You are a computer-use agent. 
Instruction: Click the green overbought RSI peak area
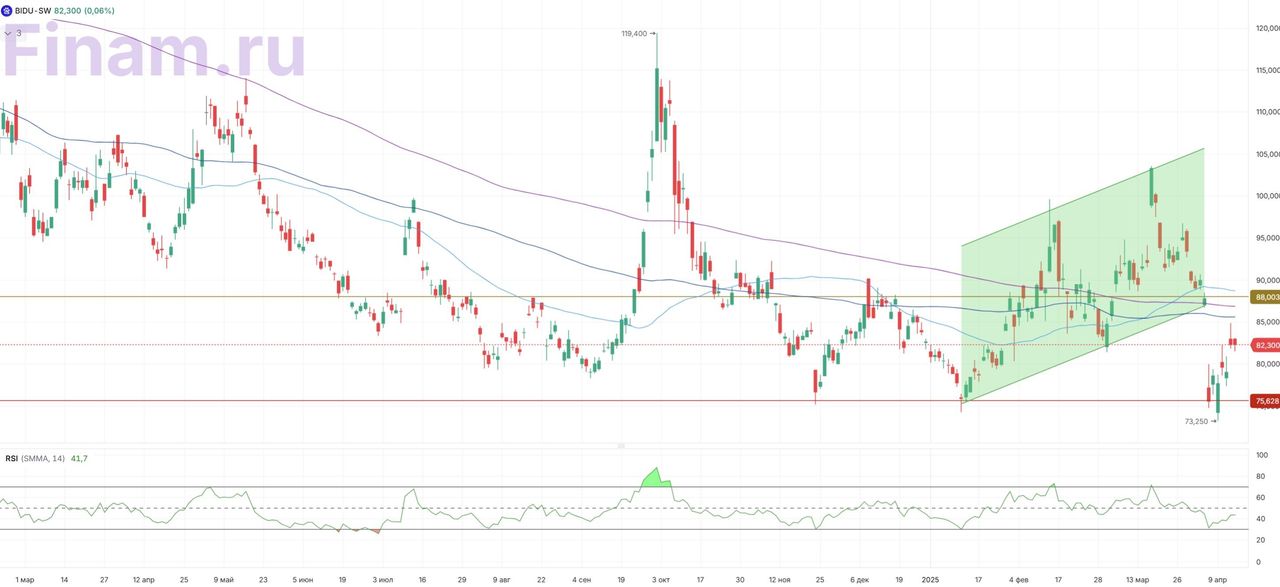655,479
